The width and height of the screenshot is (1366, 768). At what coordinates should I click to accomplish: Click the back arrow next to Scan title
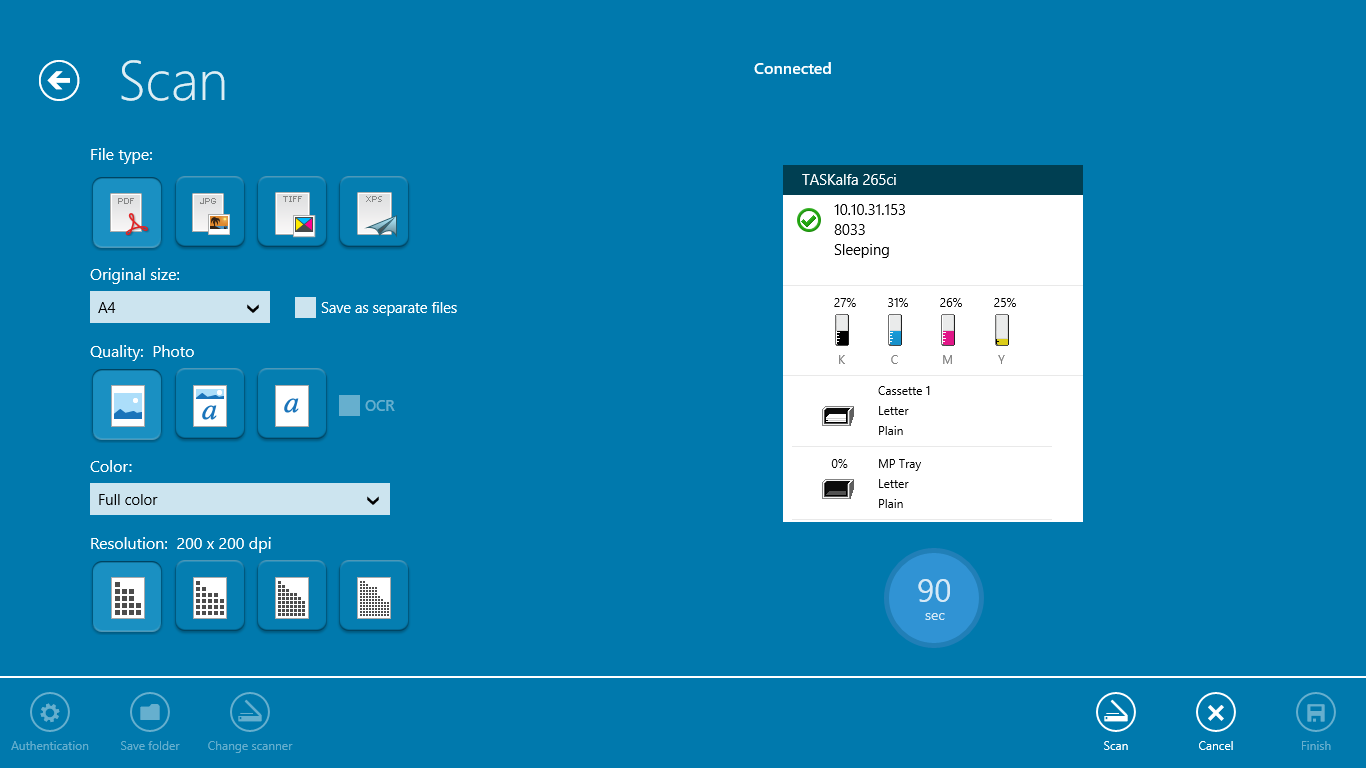coord(58,81)
